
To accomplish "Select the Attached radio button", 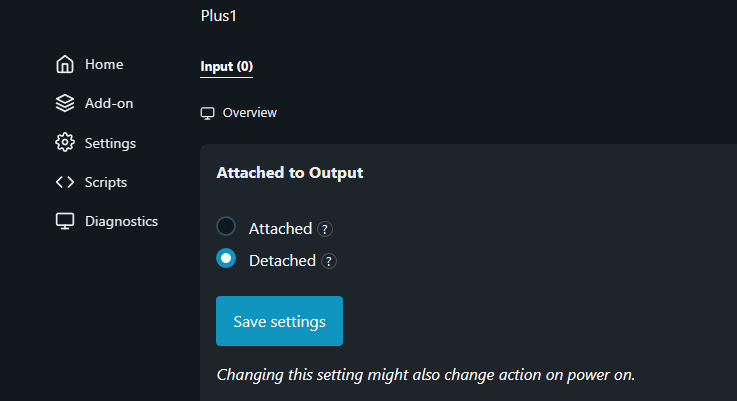I will [x=226, y=227].
